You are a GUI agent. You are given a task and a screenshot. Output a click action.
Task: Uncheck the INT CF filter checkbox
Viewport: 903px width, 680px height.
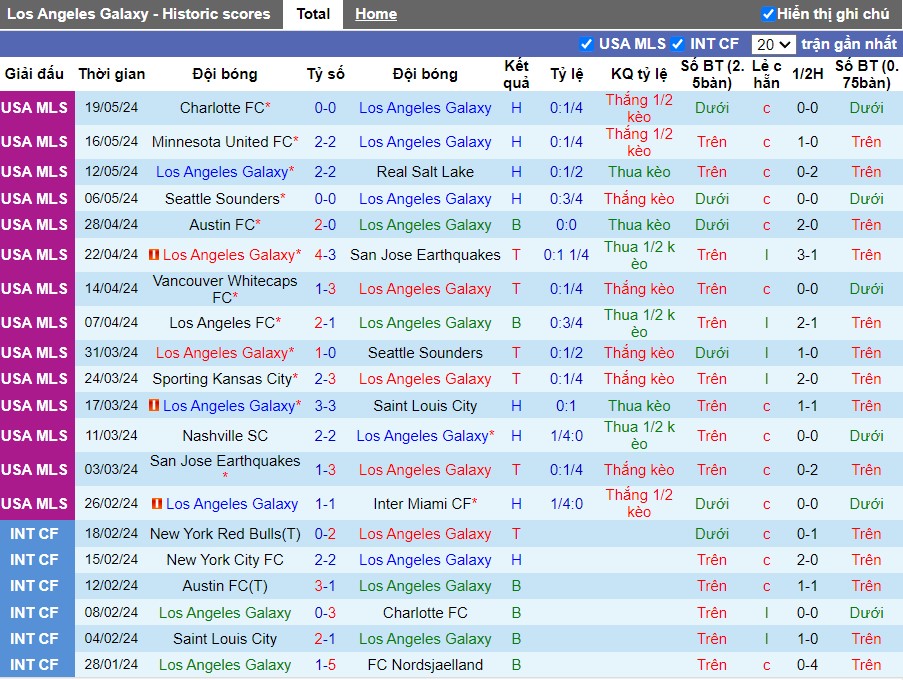pos(677,44)
